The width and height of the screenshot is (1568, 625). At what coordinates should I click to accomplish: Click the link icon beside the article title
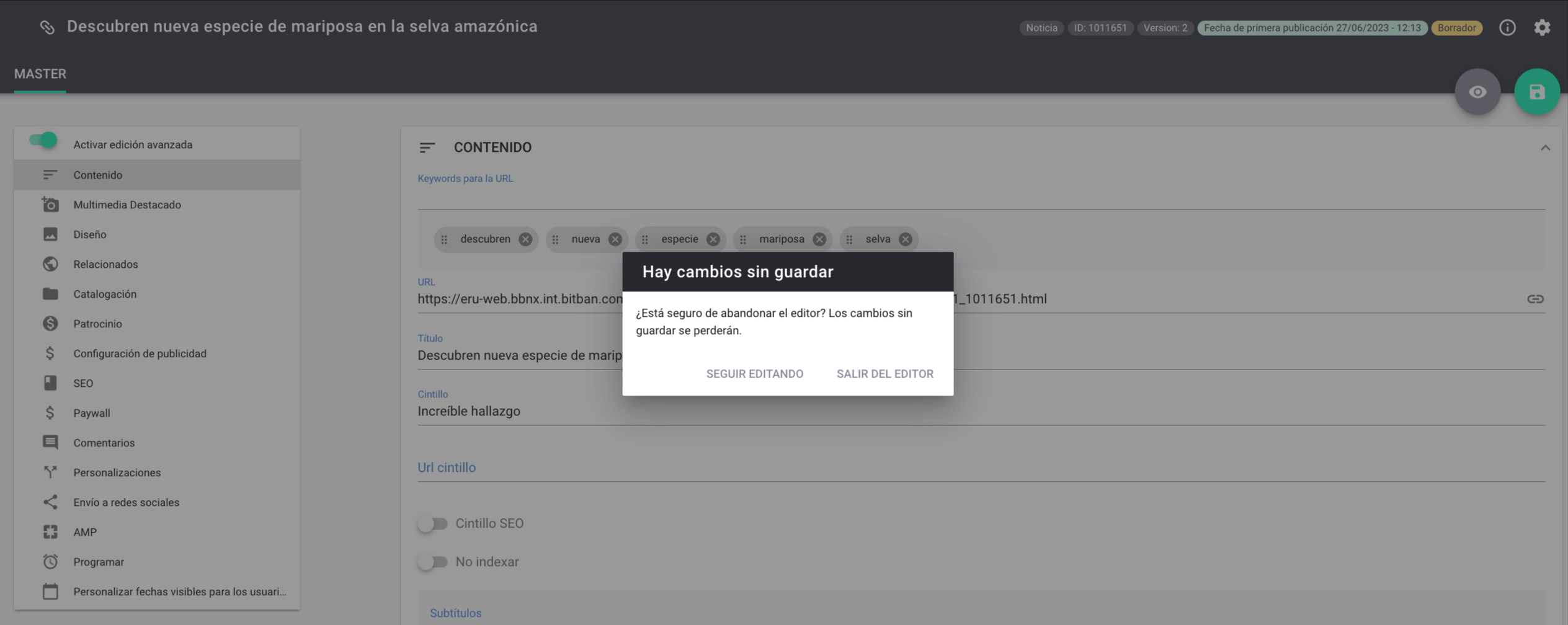(47, 27)
